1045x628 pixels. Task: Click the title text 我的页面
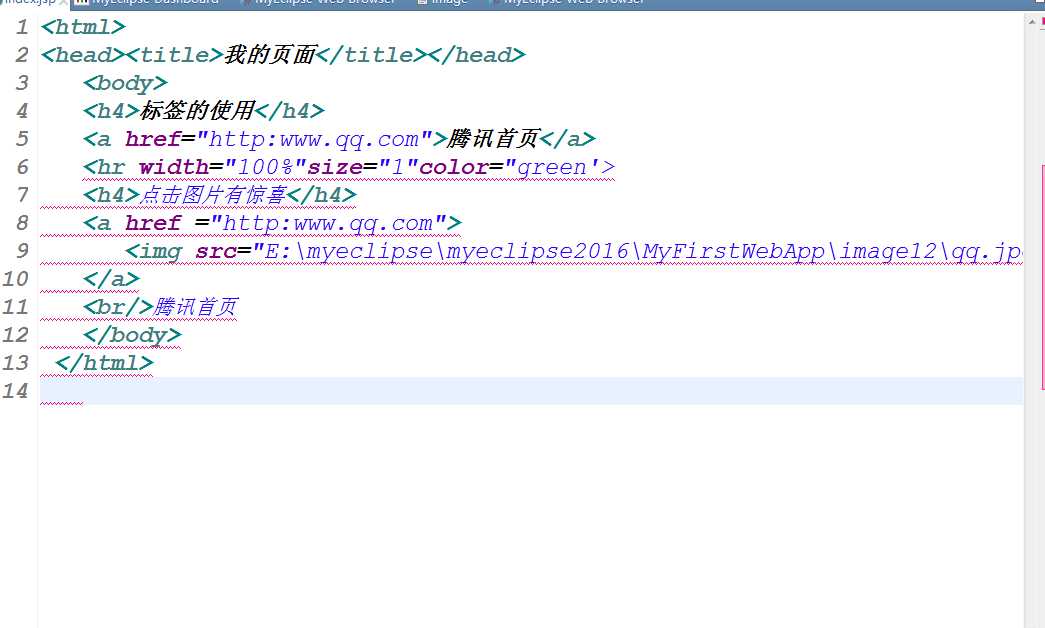click(x=269, y=55)
